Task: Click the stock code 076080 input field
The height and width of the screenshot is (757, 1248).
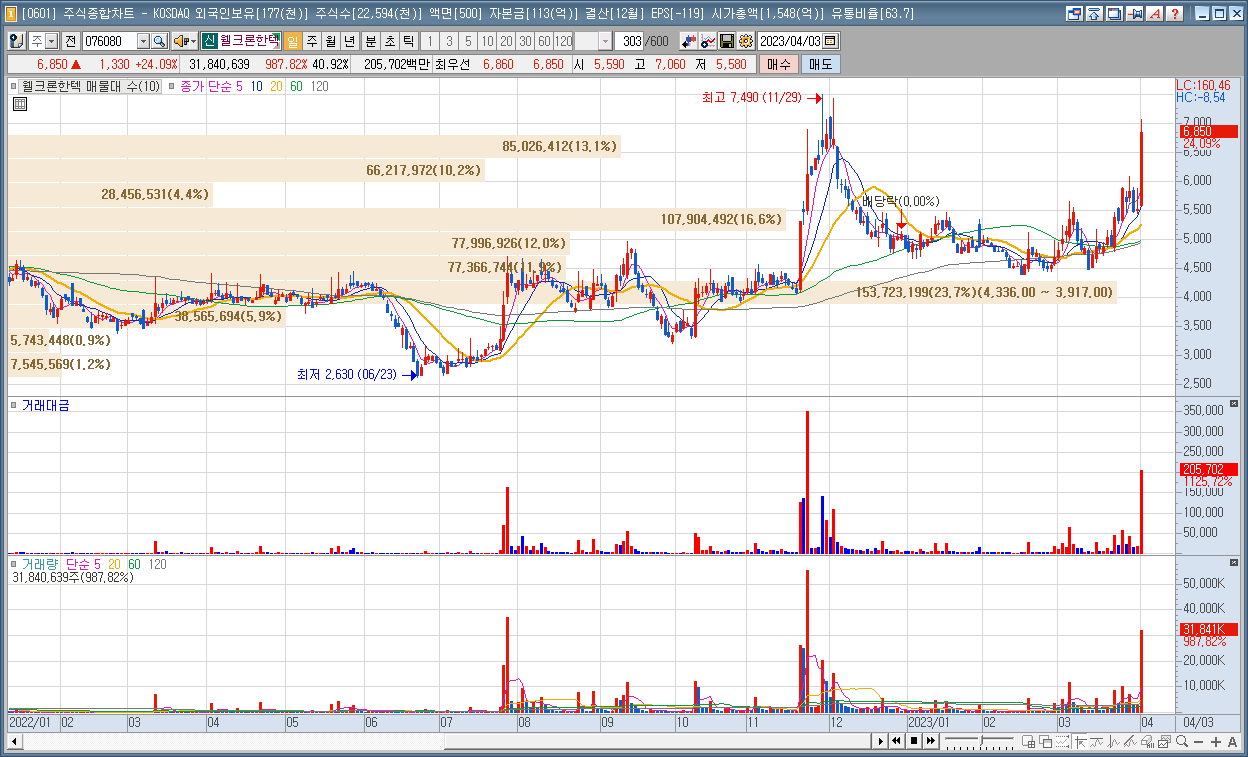Action: [109, 41]
